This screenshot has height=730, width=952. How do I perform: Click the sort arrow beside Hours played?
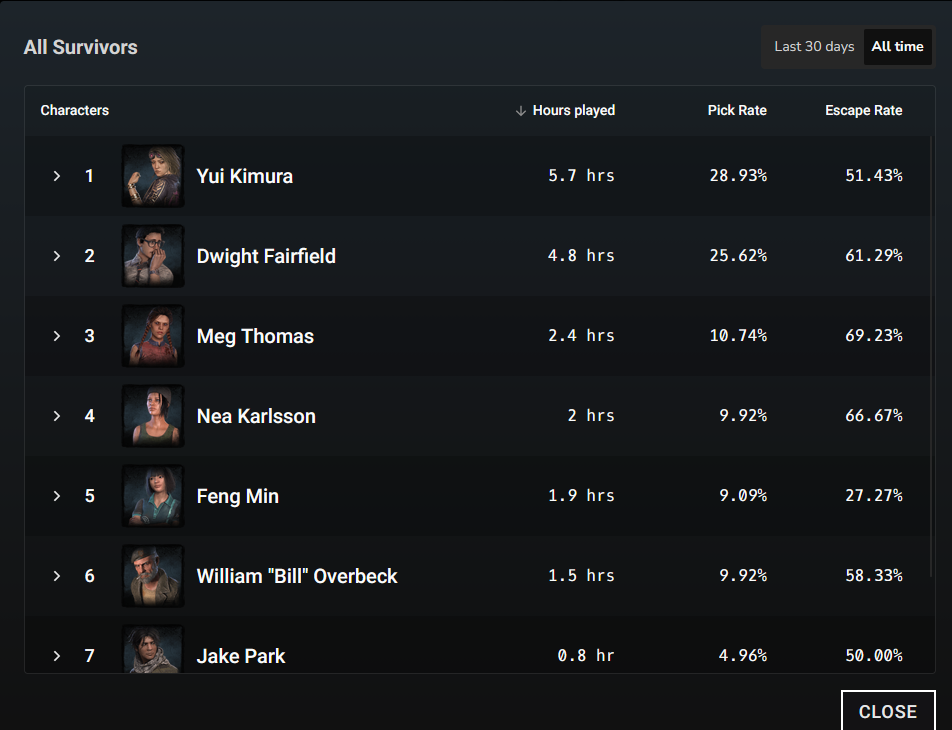pyautogui.click(x=520, y=111)
